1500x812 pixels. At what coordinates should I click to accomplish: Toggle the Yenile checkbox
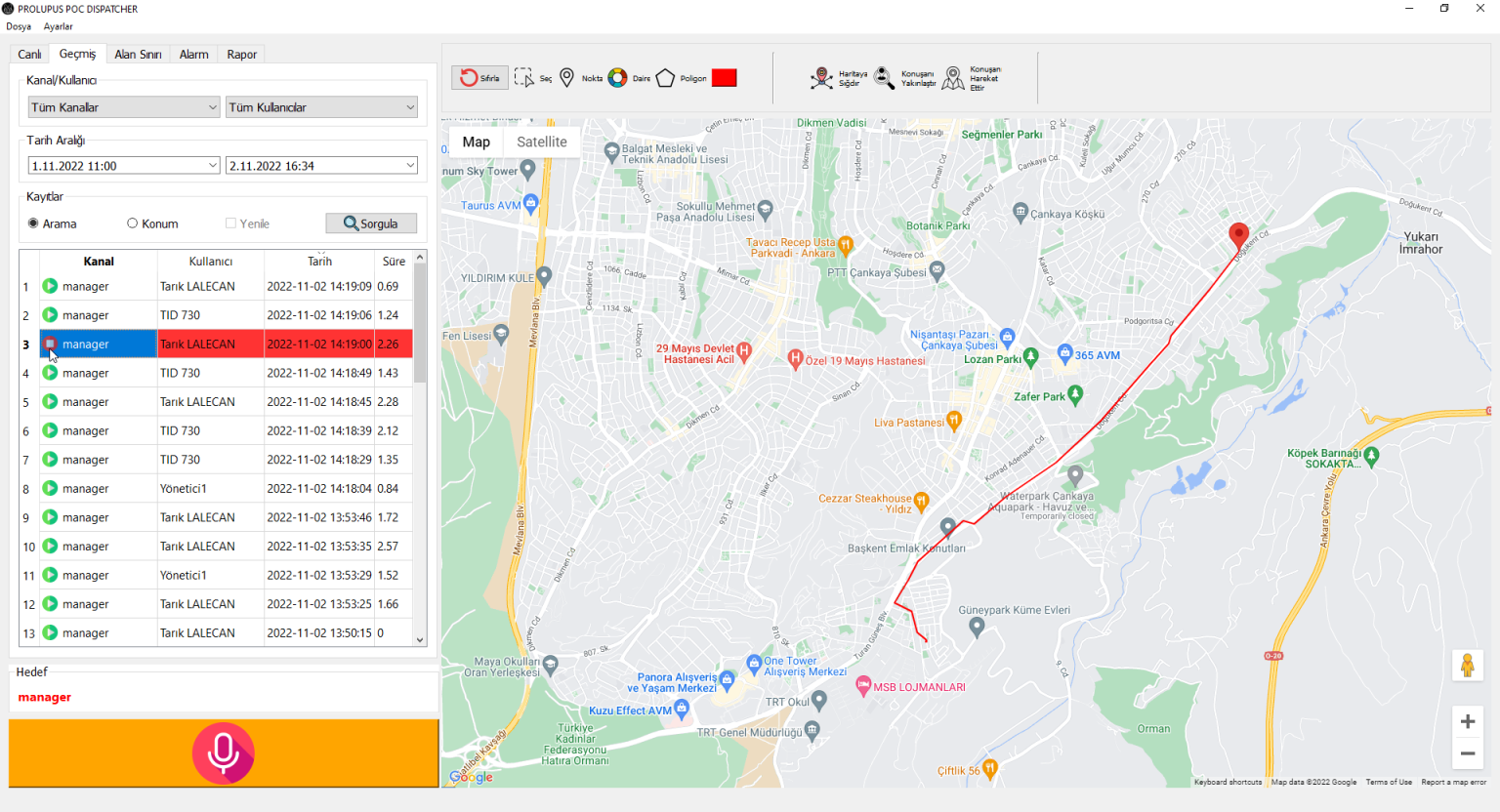[x=230, y=223]
